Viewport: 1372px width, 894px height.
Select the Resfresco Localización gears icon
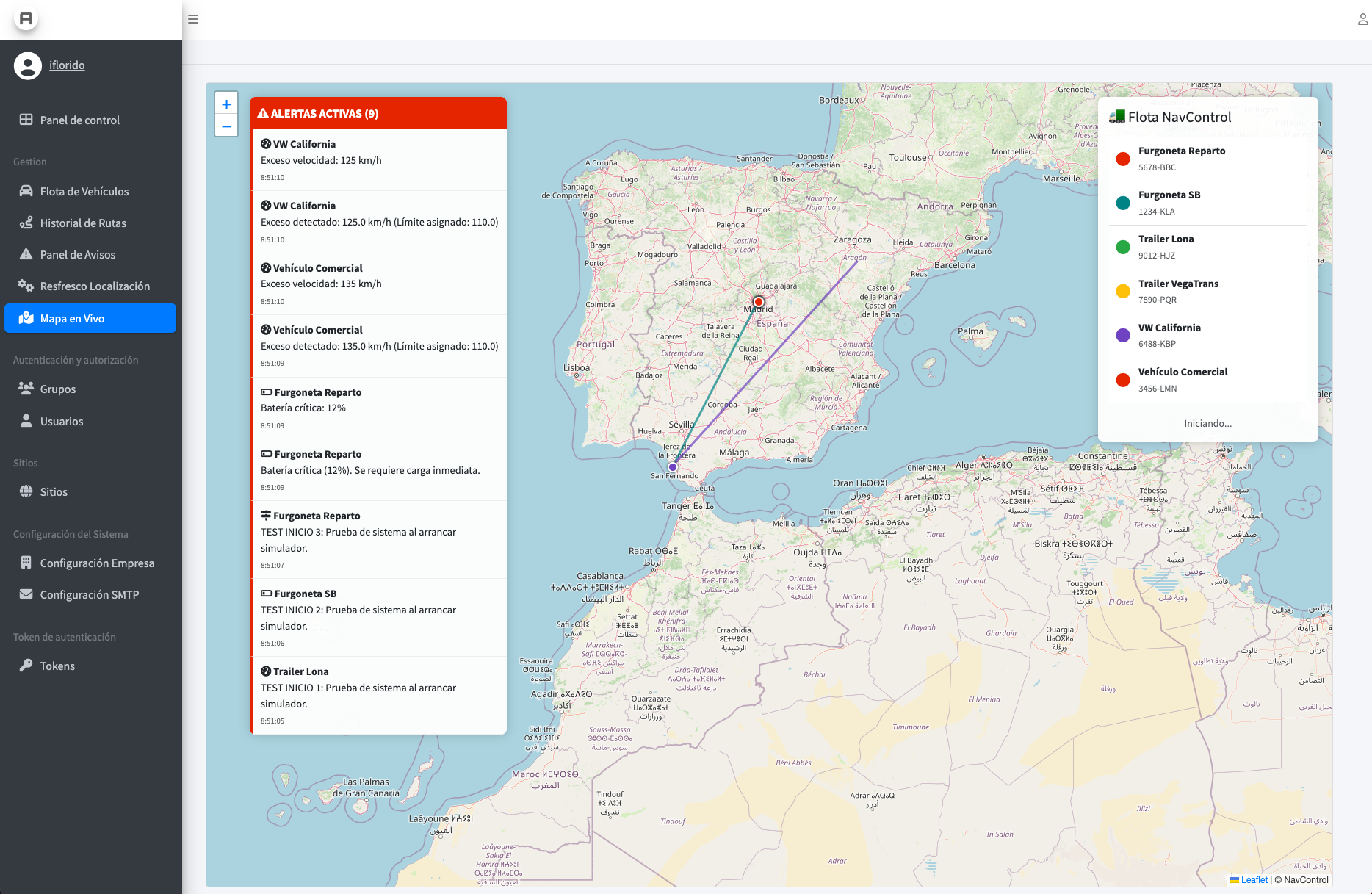click(x=26, y=286)
